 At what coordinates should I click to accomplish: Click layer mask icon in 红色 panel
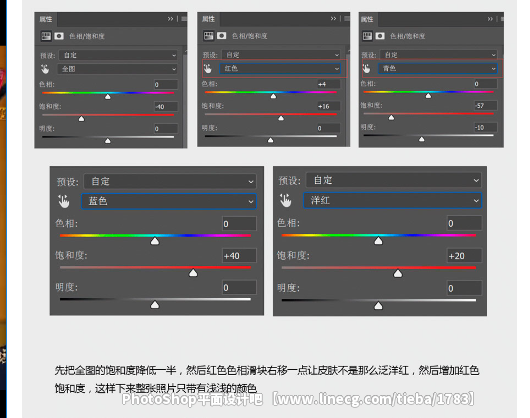222,36
